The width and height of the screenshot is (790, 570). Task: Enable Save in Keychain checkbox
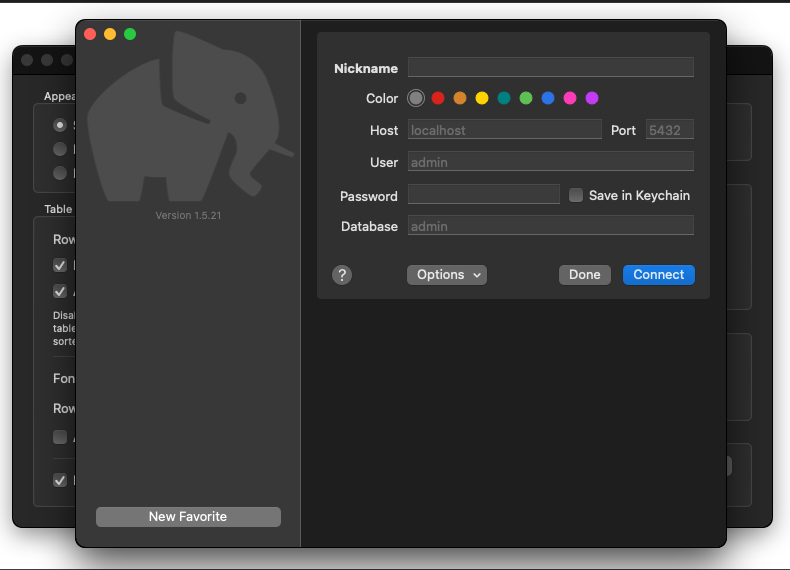pyautogui.click(x=576, y=196)
